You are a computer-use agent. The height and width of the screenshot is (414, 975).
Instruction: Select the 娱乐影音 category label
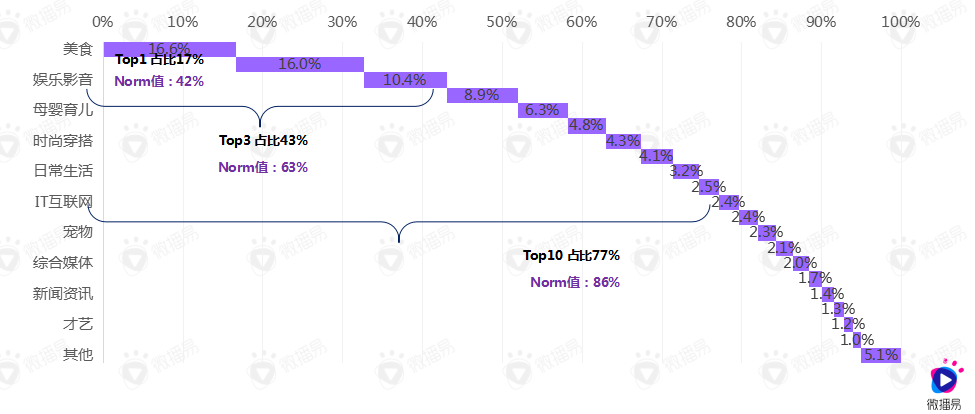63,79
